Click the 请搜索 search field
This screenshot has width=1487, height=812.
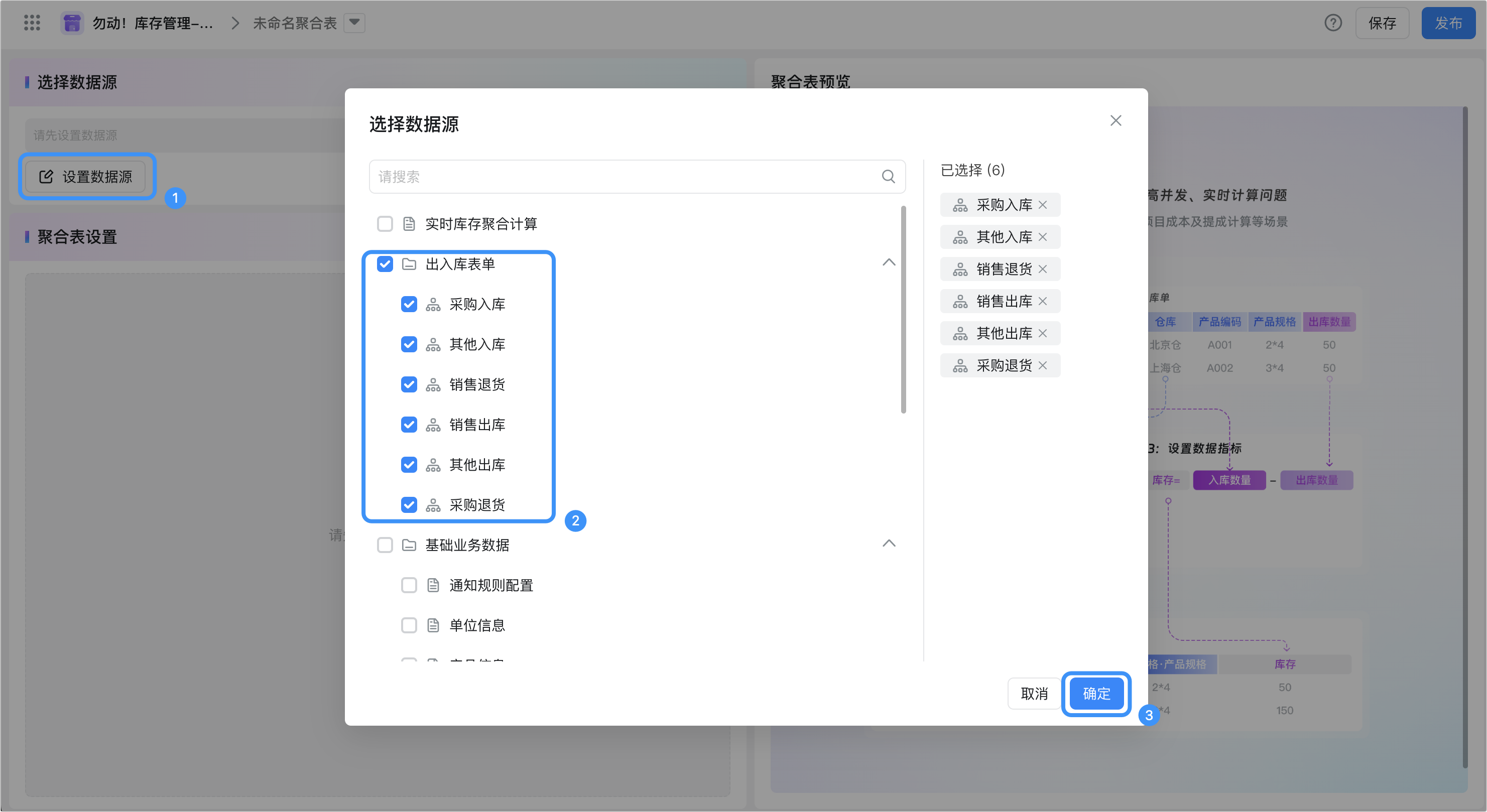pos(637,177)
